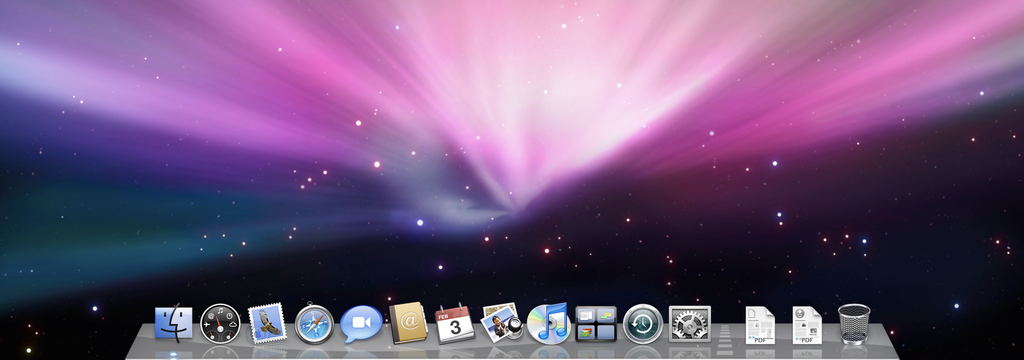
Task: Open Mail with the hawk stamp icon
Action: 267,323
